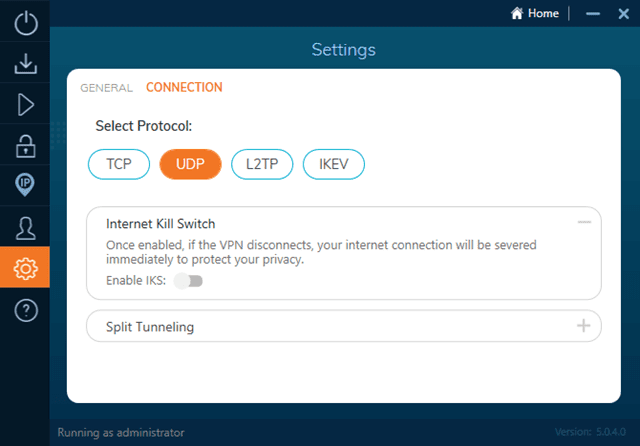Choose the IKEV protocol

pyautogui.click(x=334, y=163)
